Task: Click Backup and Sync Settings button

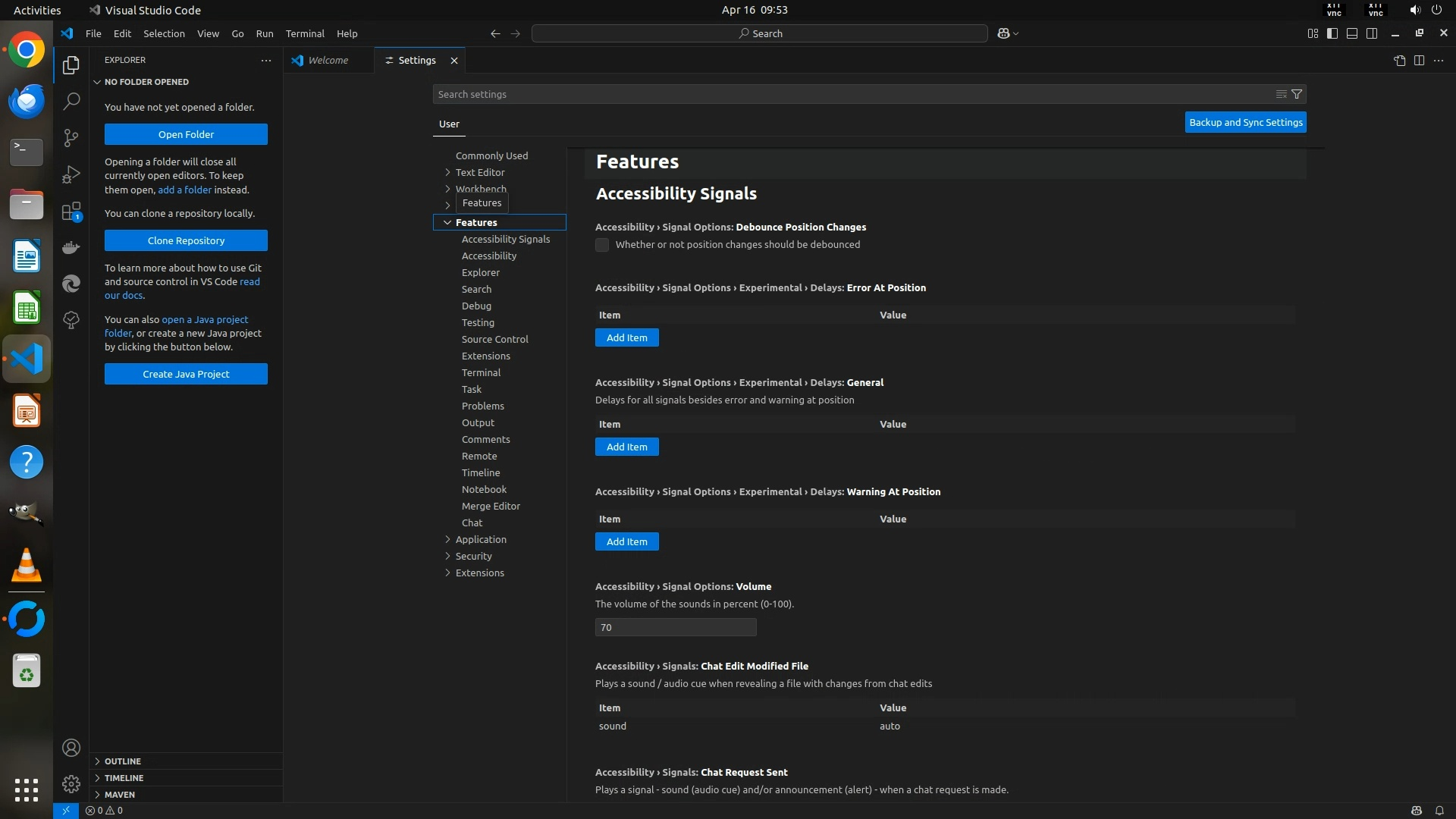Action: (x=1245, y=122)
